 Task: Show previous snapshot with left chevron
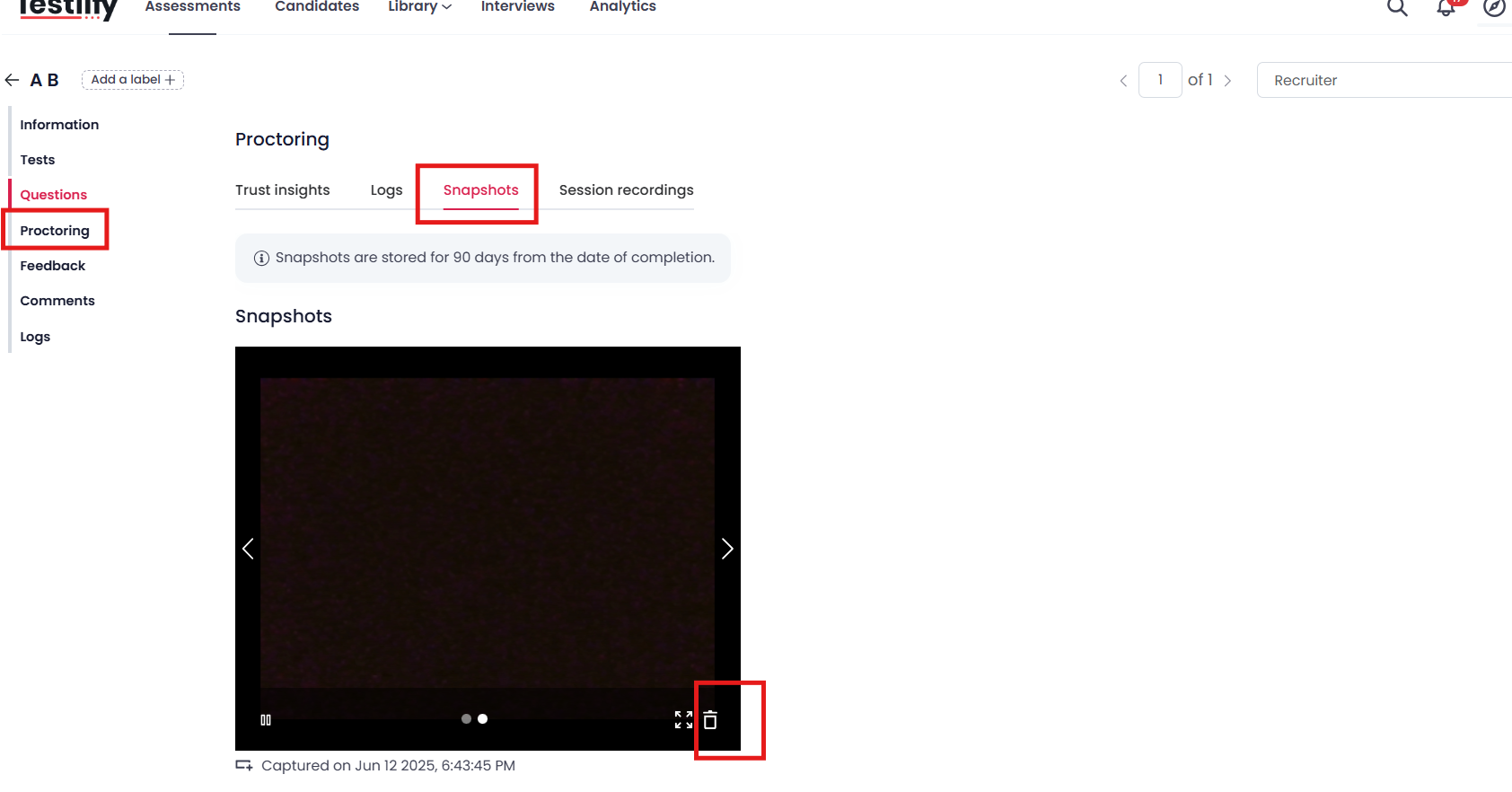coord(249,549)
